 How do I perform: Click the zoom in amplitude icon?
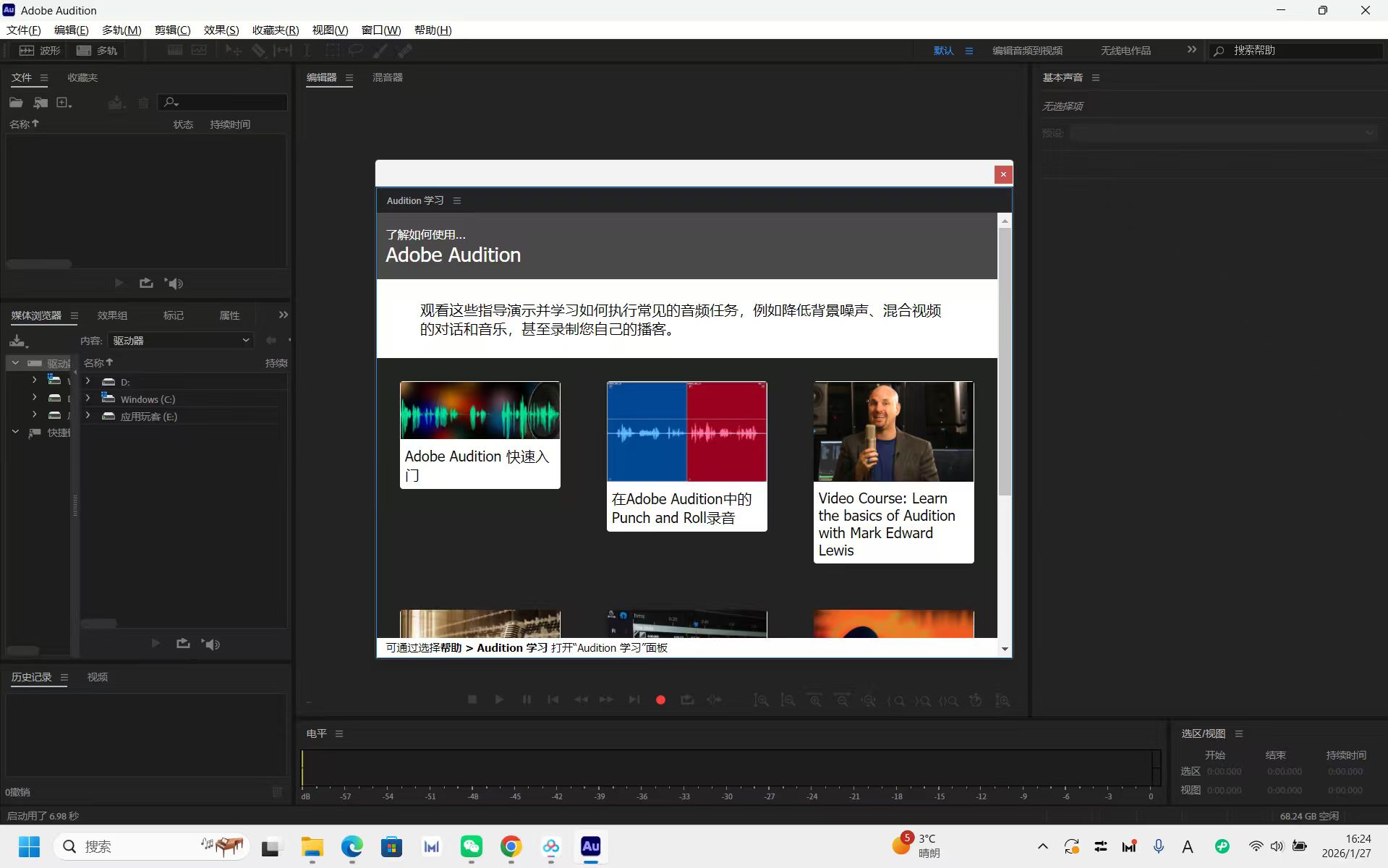[x=761, y=700]
